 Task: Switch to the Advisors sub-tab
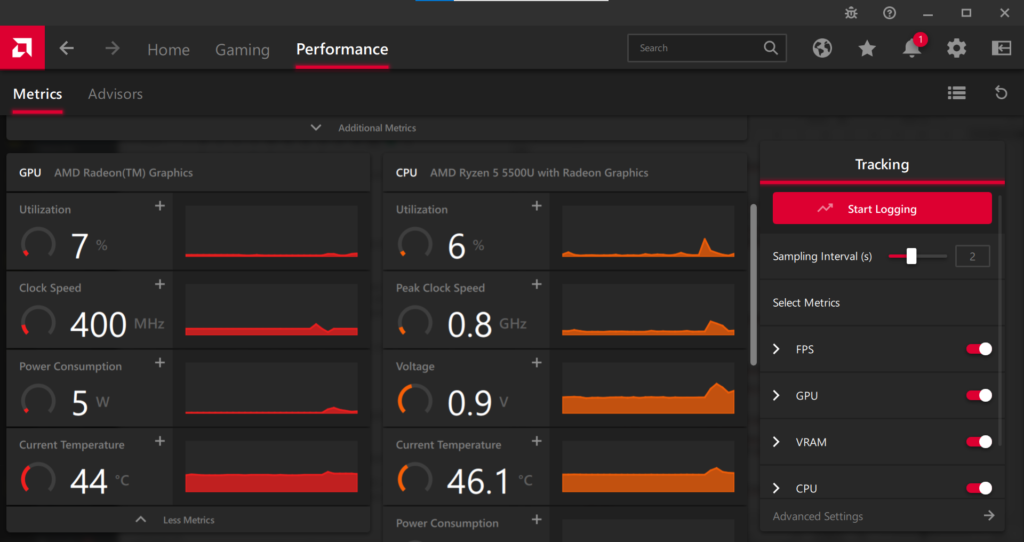point(115,94)
